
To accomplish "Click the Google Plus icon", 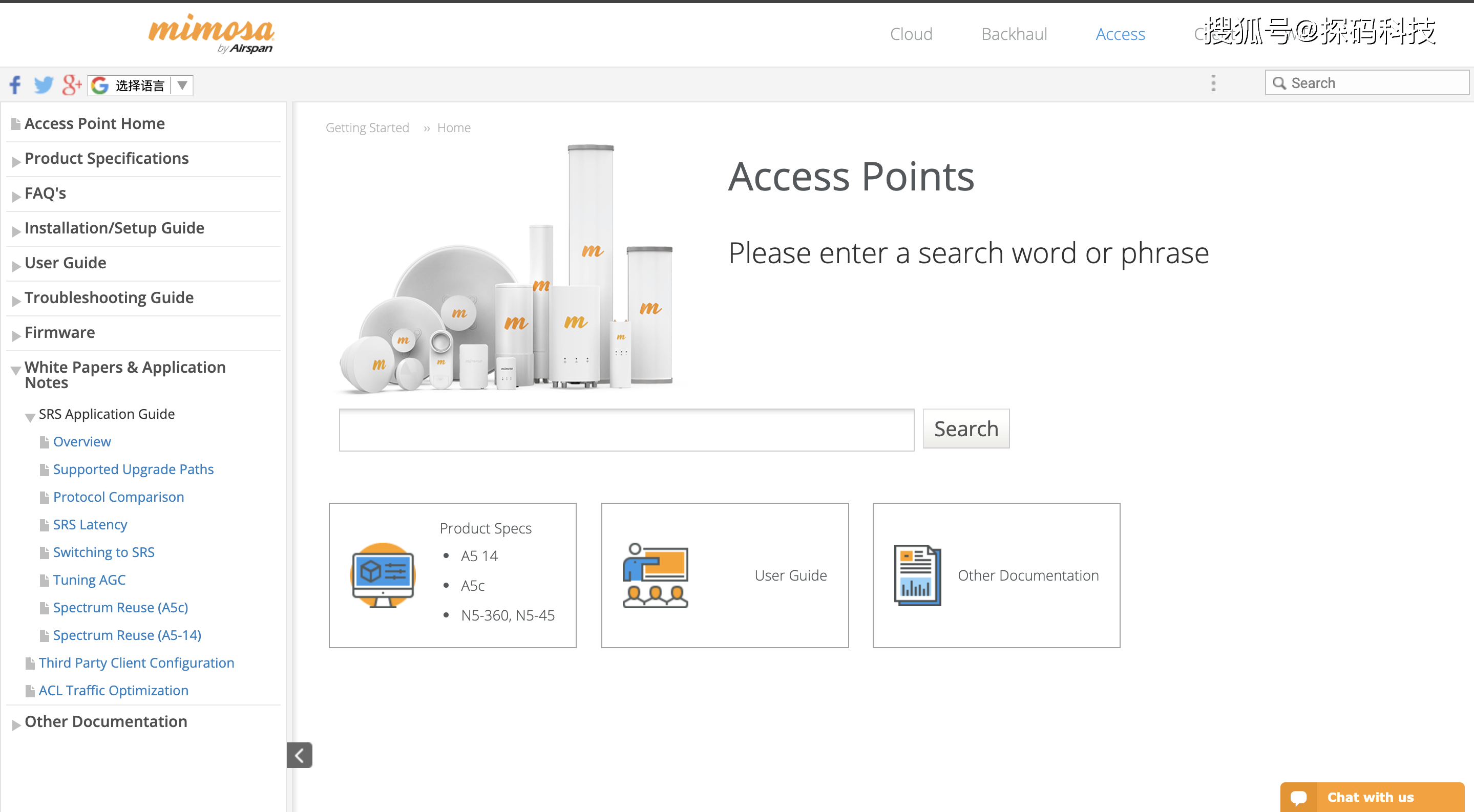I will tap(72, 84).
